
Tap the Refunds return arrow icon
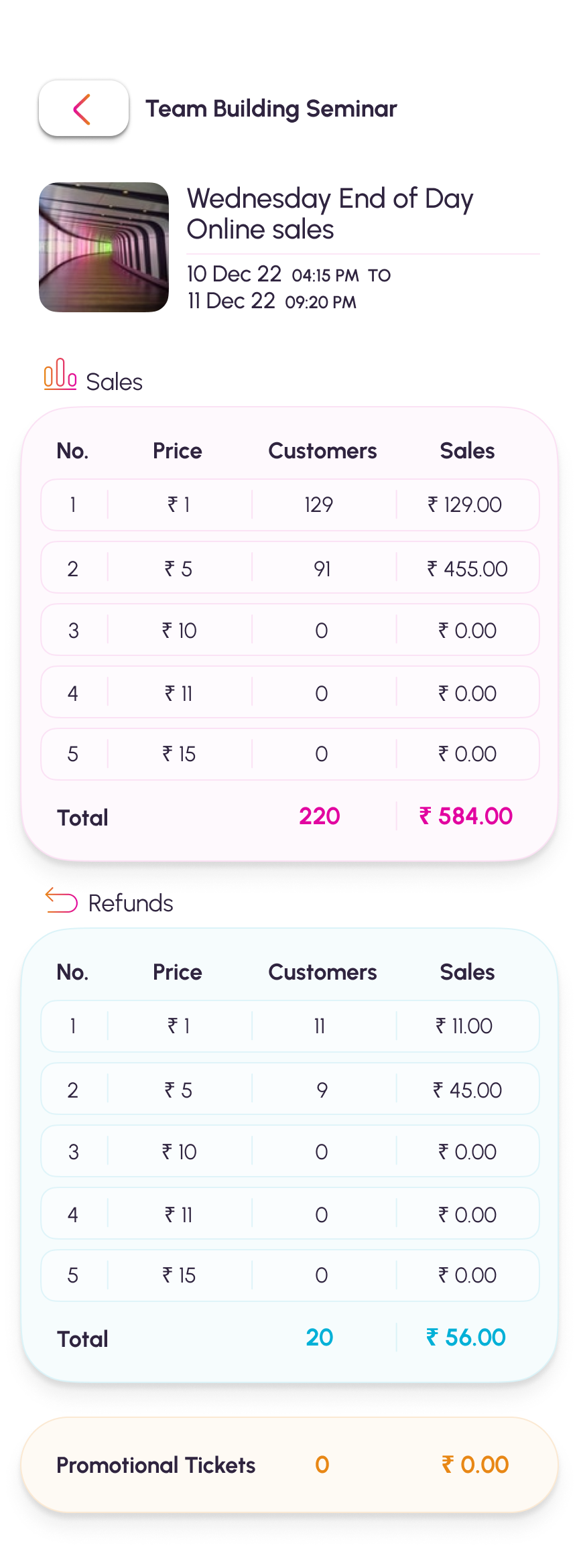tap(62, 900)
